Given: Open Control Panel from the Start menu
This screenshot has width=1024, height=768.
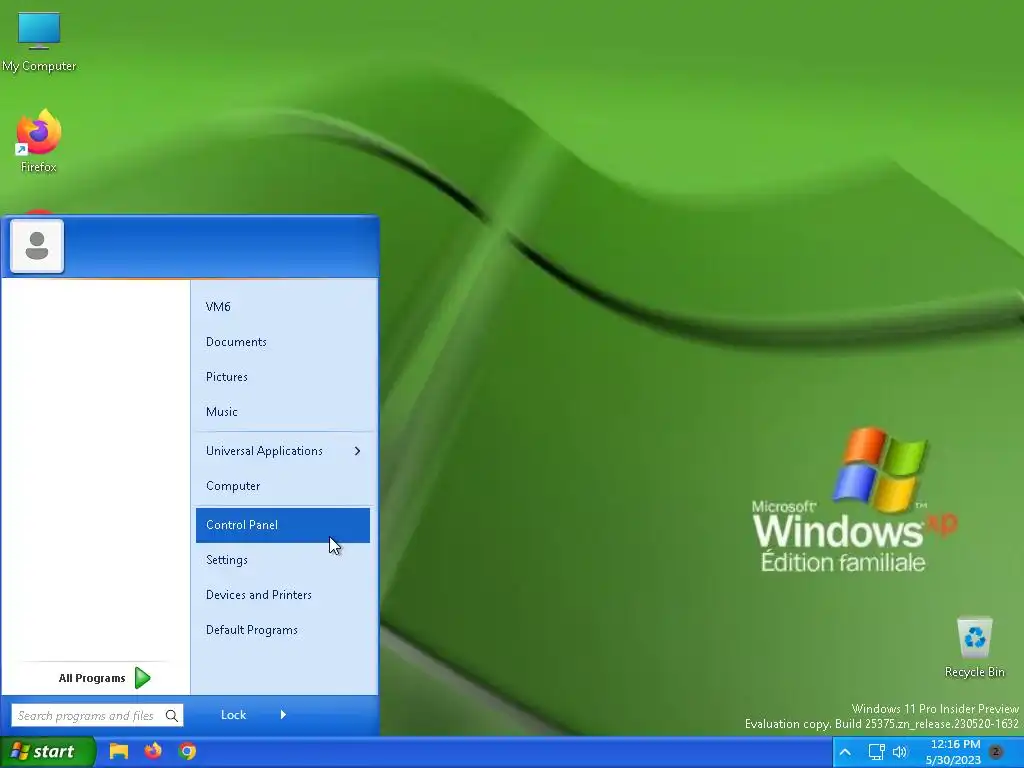Looking at the screenshot, I should 283,525.
